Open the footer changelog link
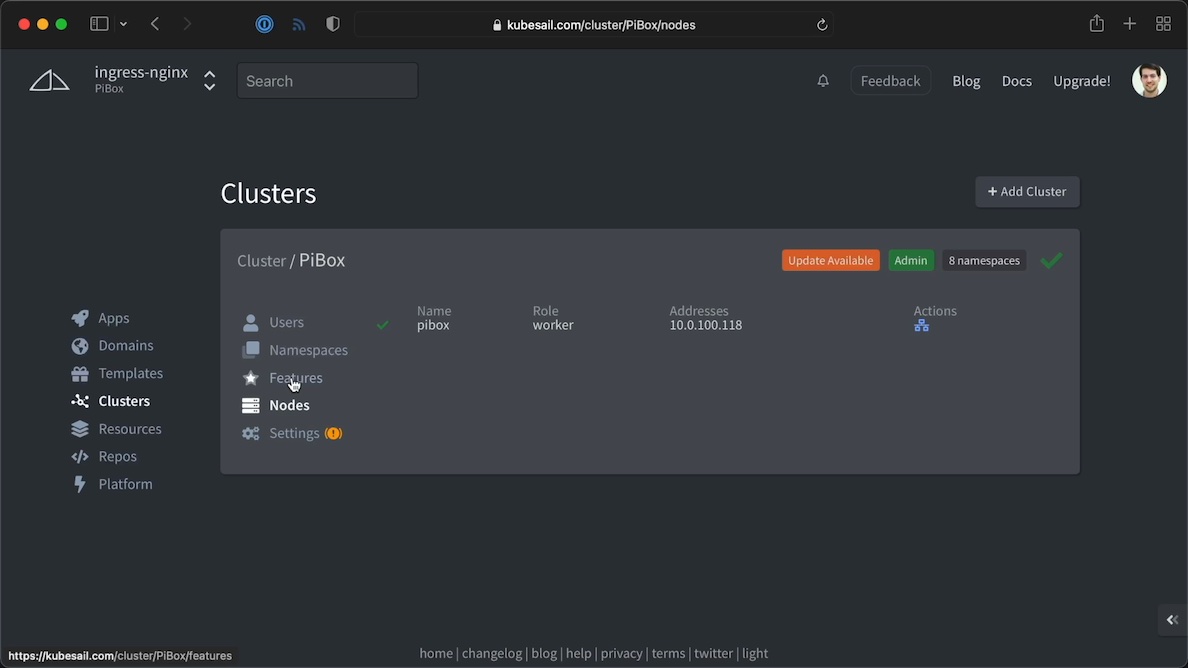 pos(492,653)
